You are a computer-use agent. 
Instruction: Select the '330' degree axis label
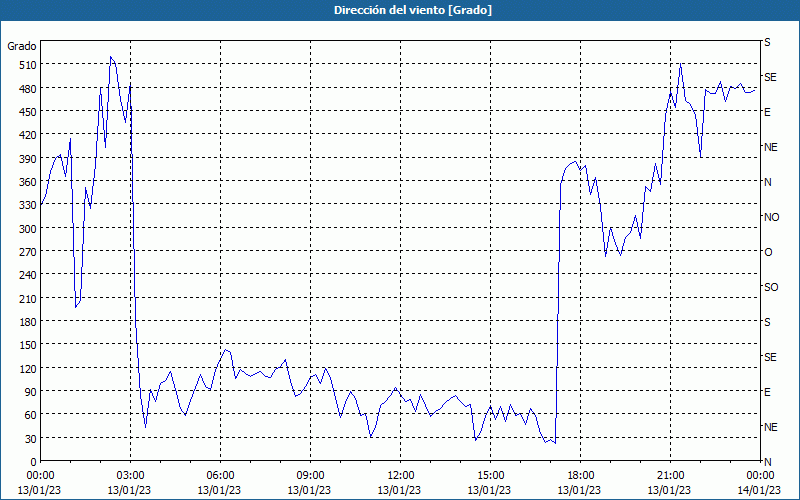coord(28,205)
